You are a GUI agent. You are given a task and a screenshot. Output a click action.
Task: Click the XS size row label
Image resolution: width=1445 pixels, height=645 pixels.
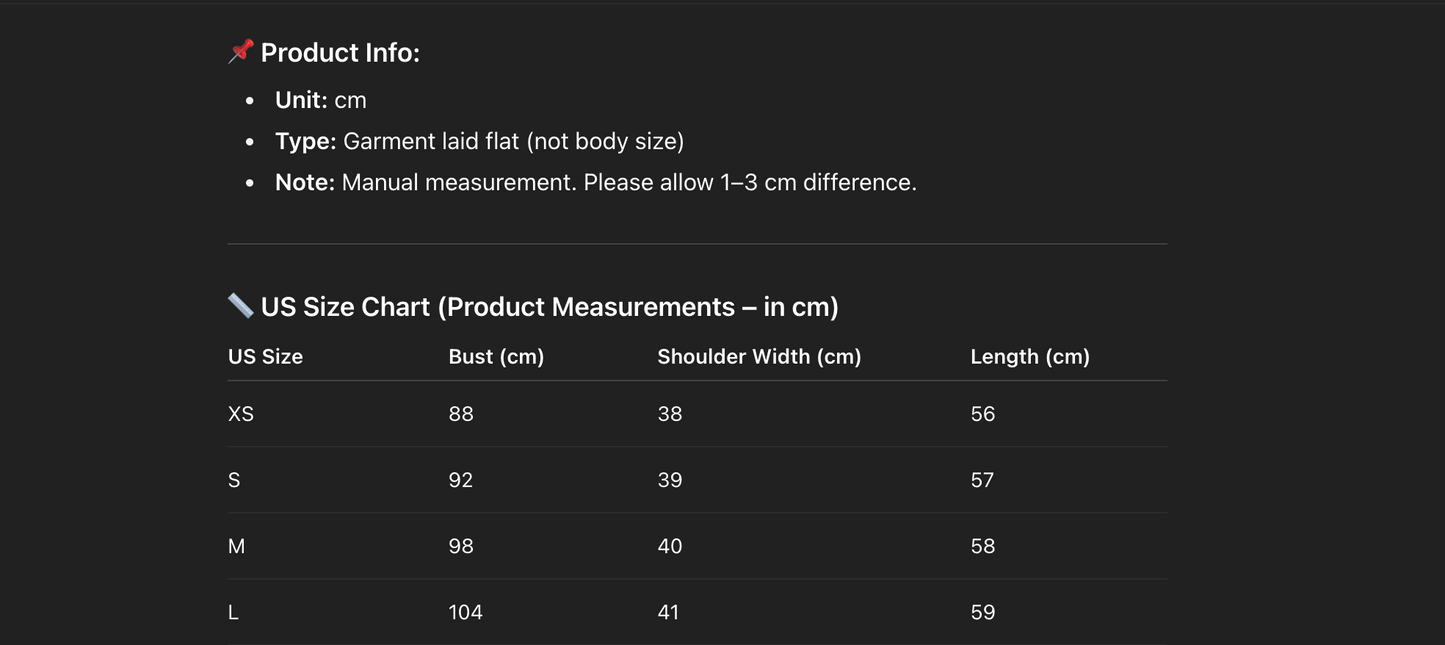tap(241, 414)
